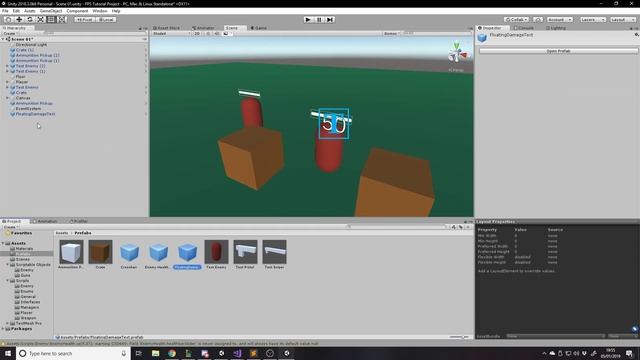Toggle Local/Global handle rotation
The image size is (640, 360).
[106, 20]
